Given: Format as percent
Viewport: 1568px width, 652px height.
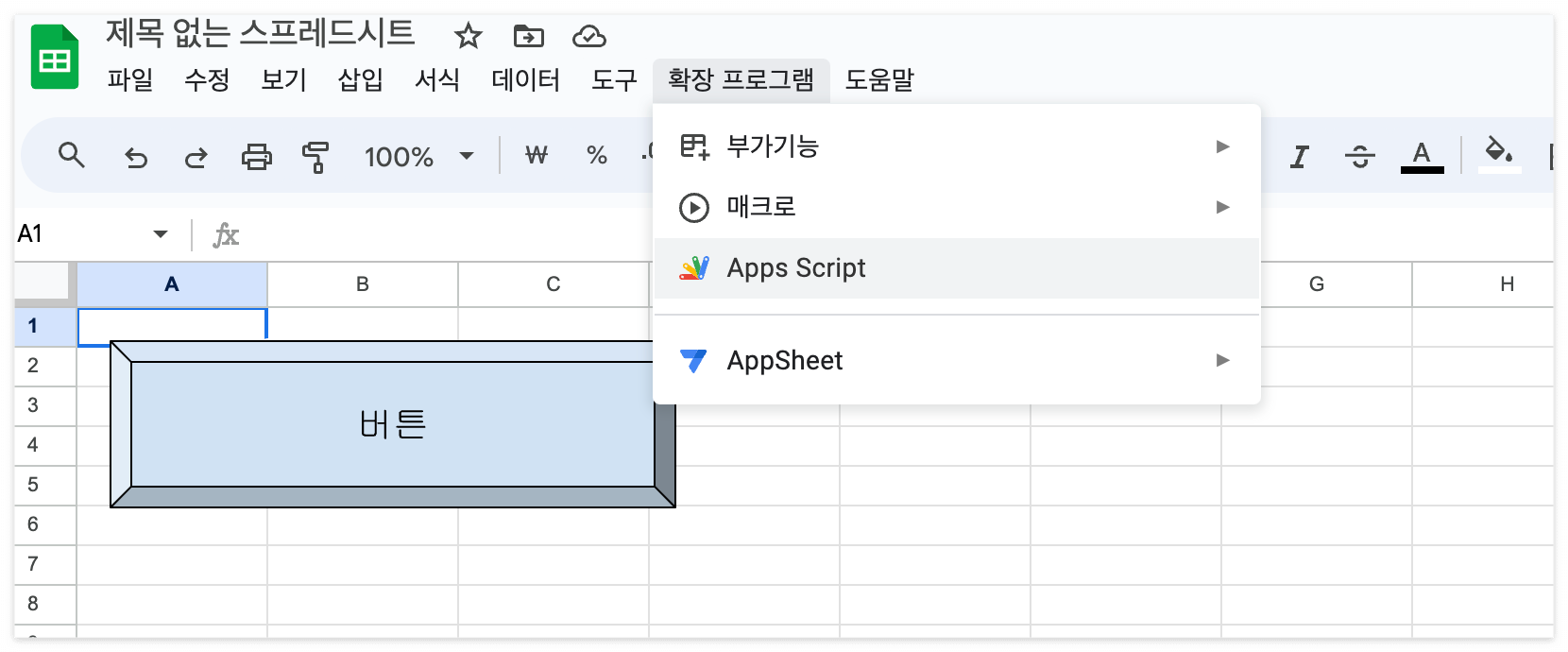Looking at the screenshot, I should coord(596,155).
